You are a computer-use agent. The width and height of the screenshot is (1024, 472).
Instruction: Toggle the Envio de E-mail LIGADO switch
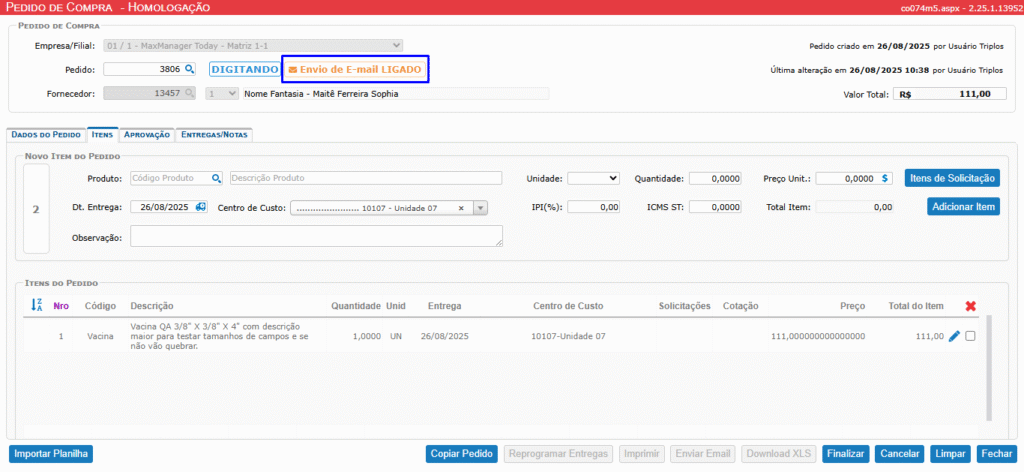pyautogui.click(x=355, y=69)
